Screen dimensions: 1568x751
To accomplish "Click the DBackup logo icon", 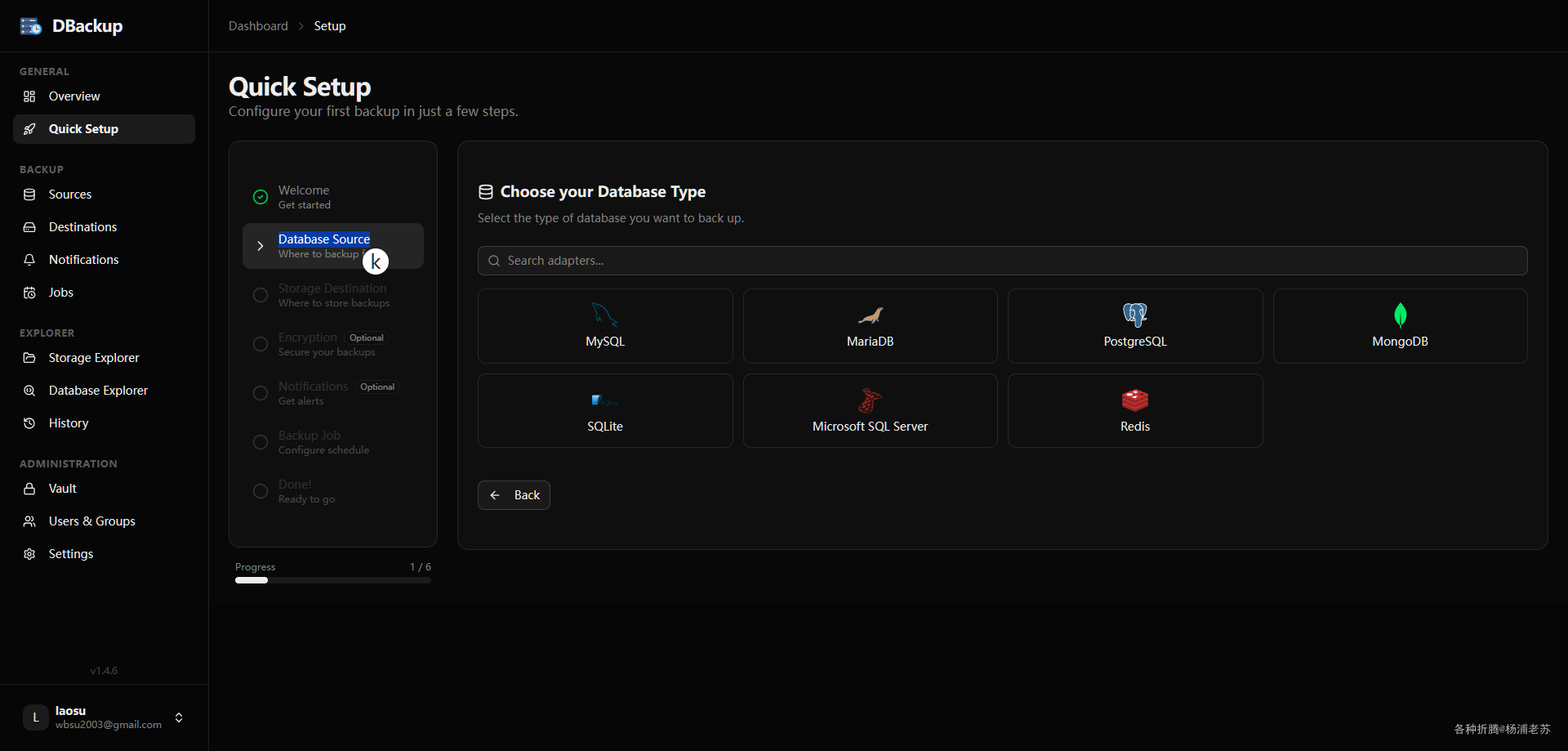I will pos(31,26).
